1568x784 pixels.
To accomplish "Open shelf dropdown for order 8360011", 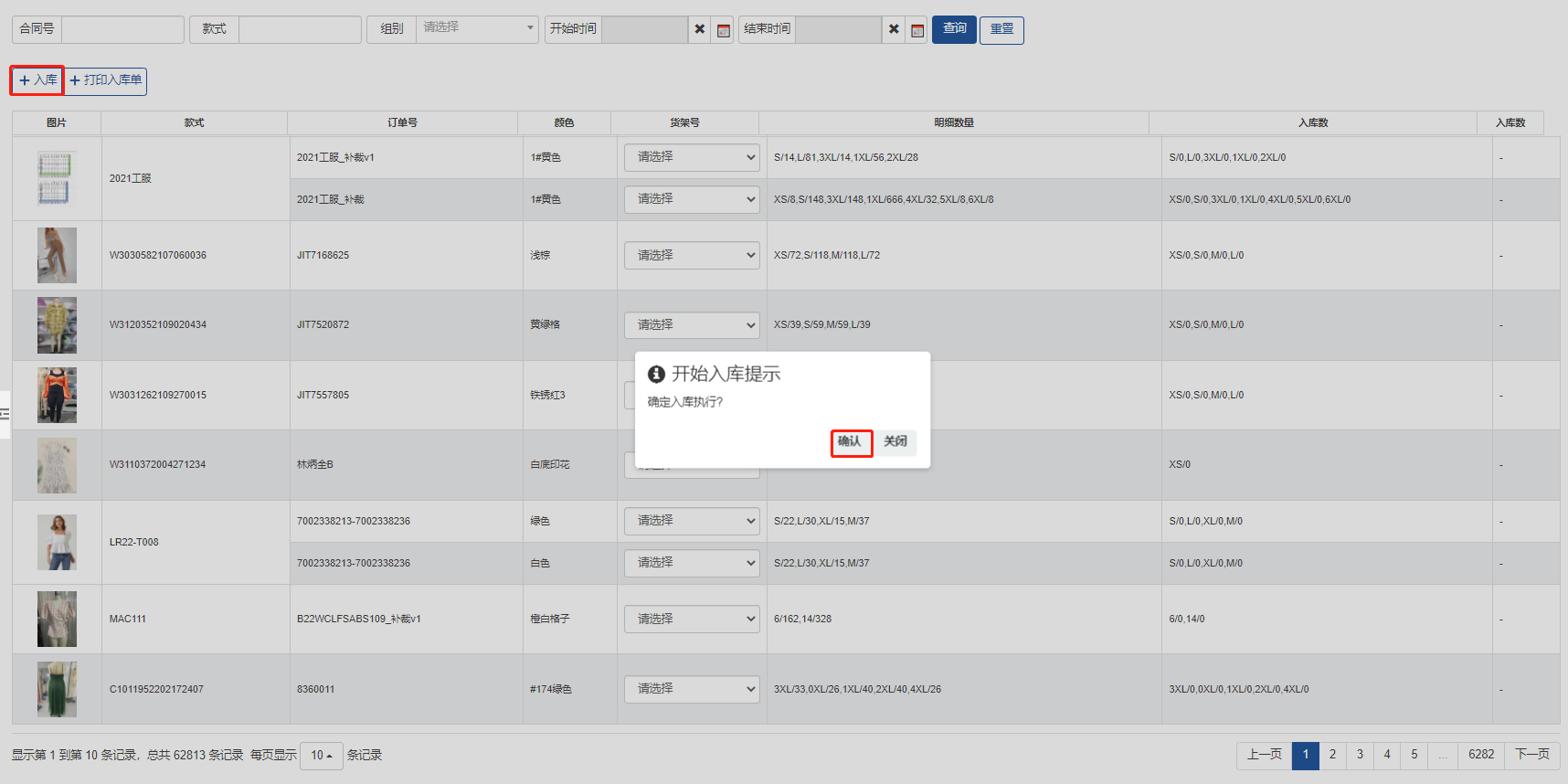I will point(692,688).
